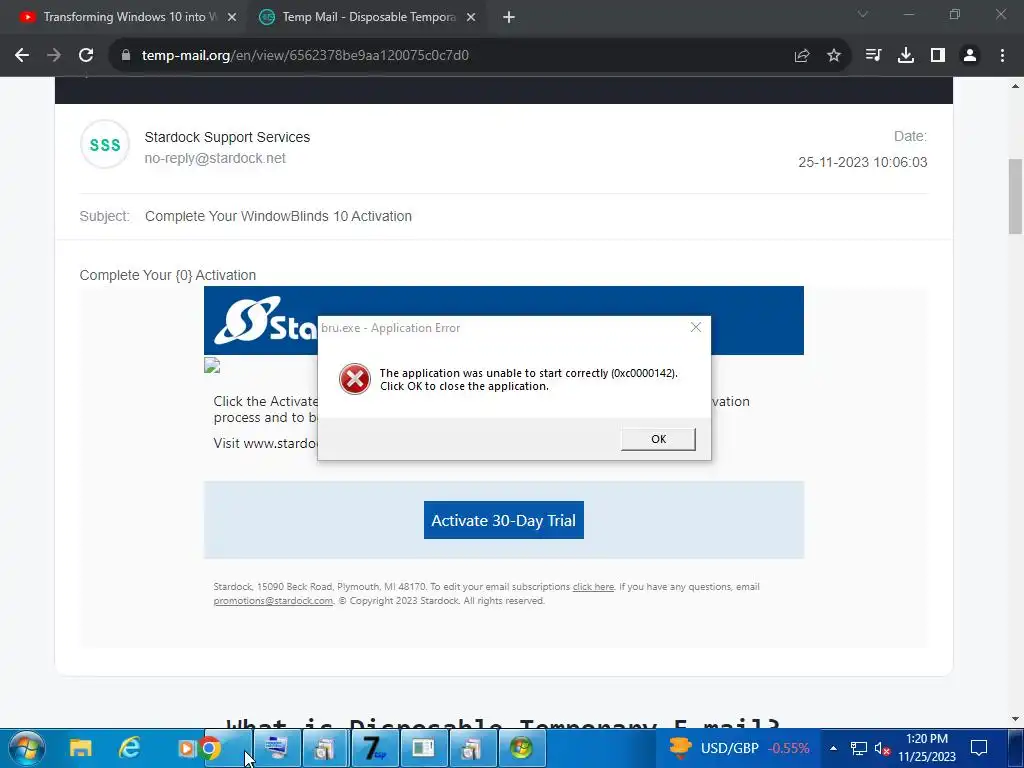Screen dimensions: 1024x768
Task: Open Chrome downloads
Action: point(906,56)
